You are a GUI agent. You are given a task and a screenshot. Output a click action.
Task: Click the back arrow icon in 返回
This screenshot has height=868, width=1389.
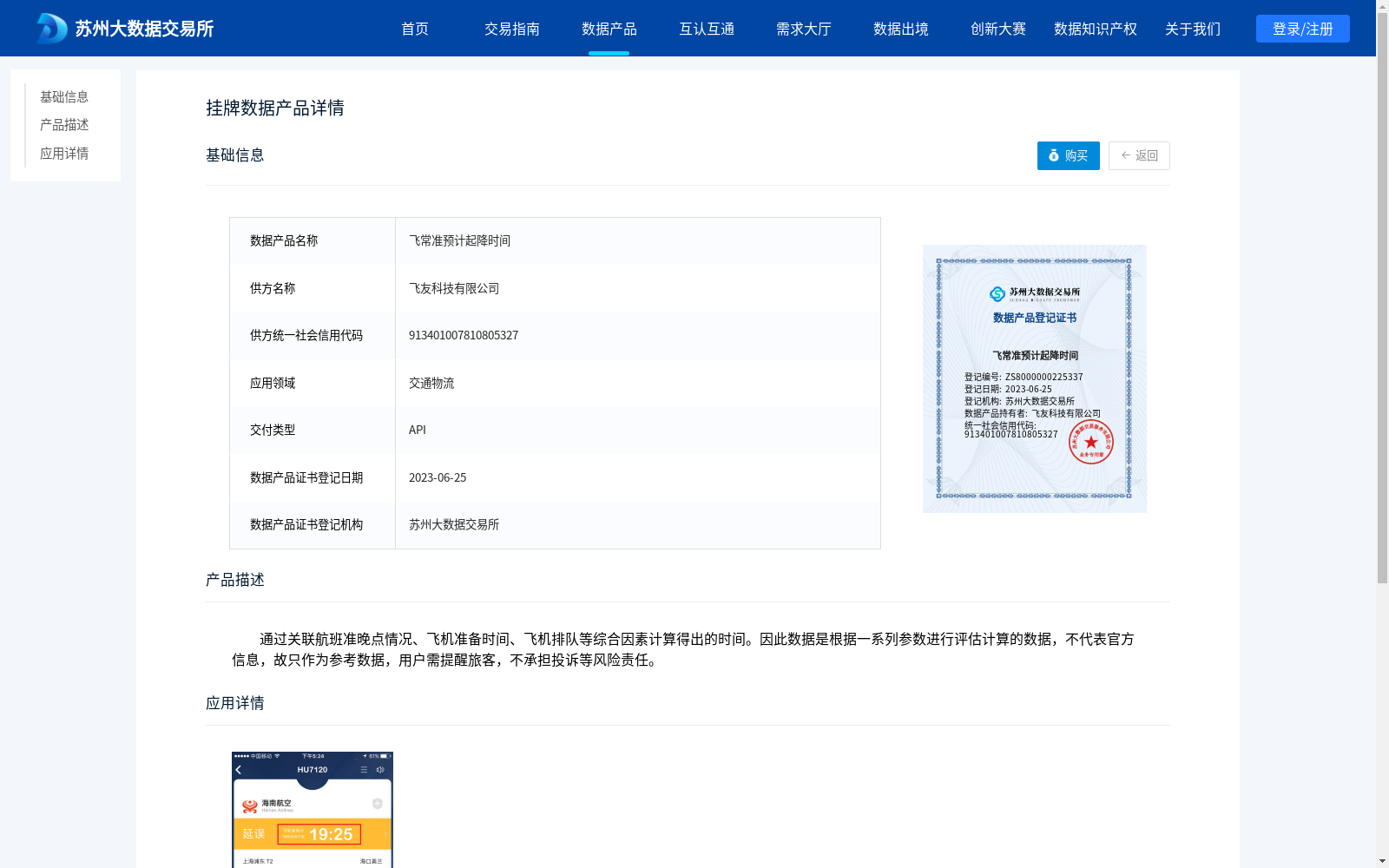[1126, 155]
